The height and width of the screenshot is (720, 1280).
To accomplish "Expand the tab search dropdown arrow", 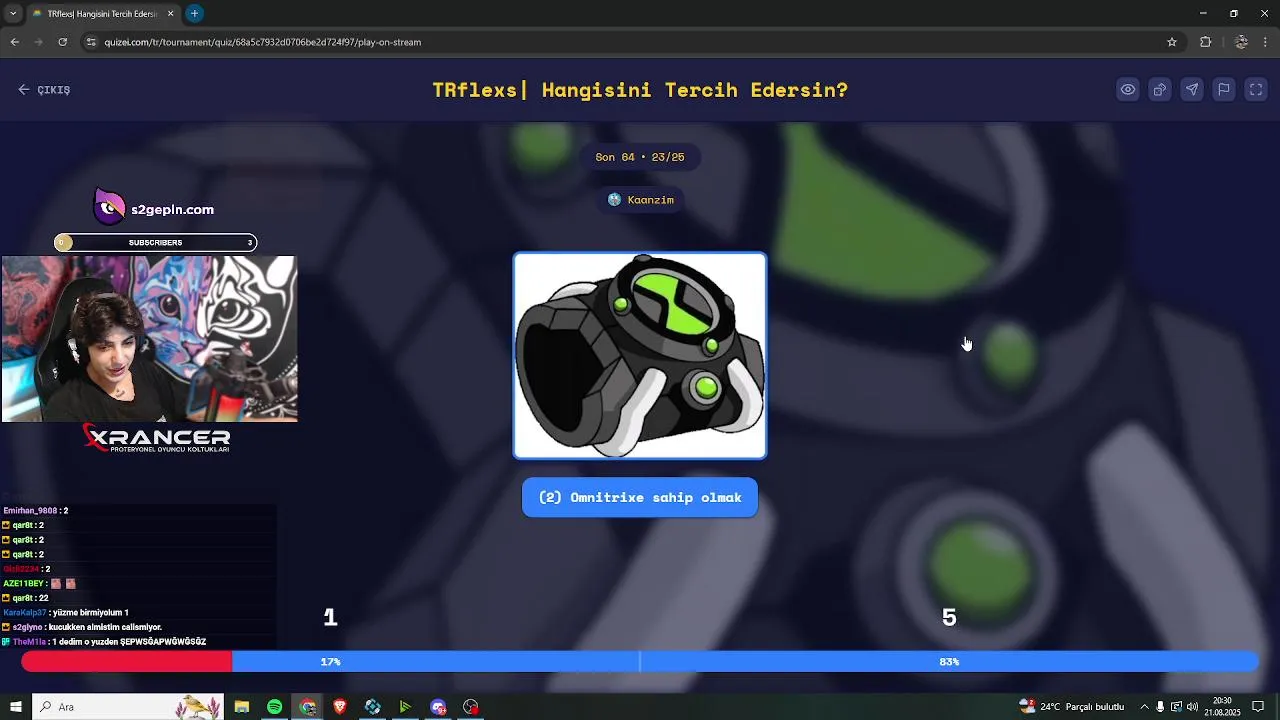I will pos(12,13).
